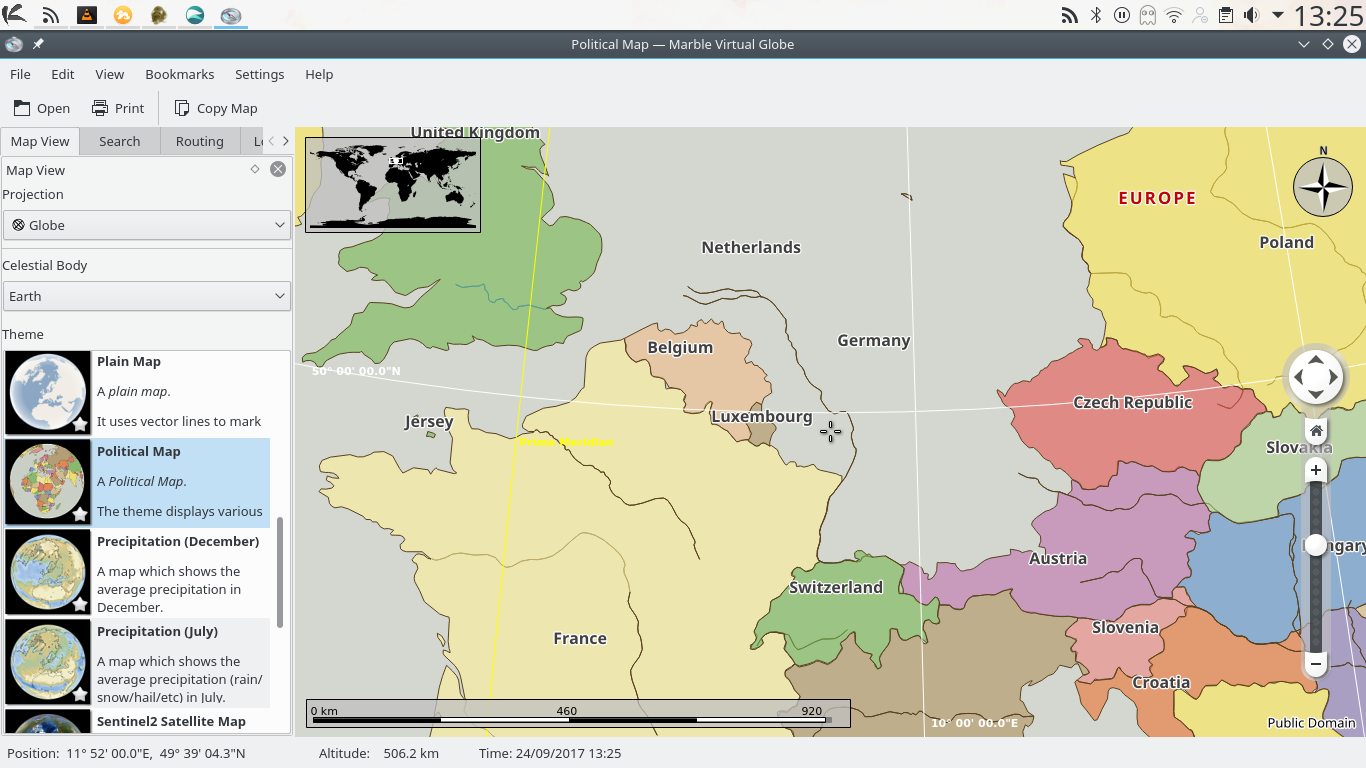Toggle floating for the Map View panel
Image resolution: width=1366 pixels, height=768 pixels.
tap(256, 169)
